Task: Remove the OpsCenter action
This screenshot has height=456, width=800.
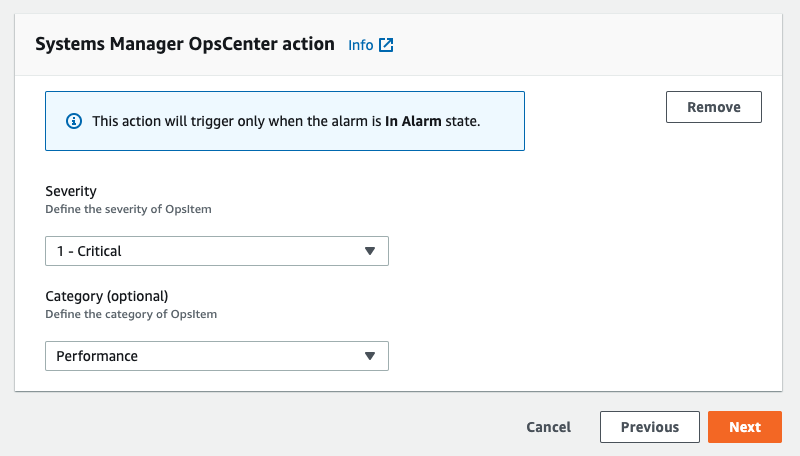Action: [714, 107]
